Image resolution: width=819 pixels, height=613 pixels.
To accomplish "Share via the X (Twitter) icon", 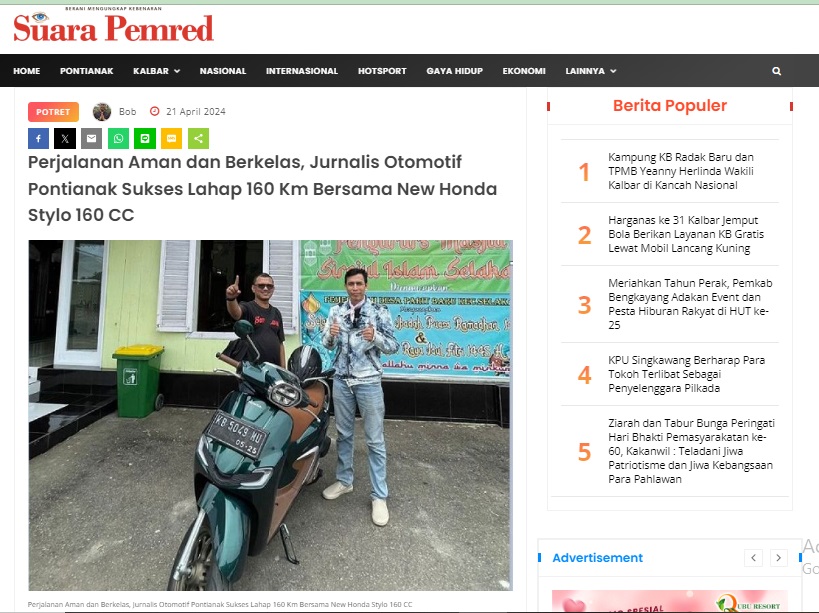I will [x=65, y=138].
